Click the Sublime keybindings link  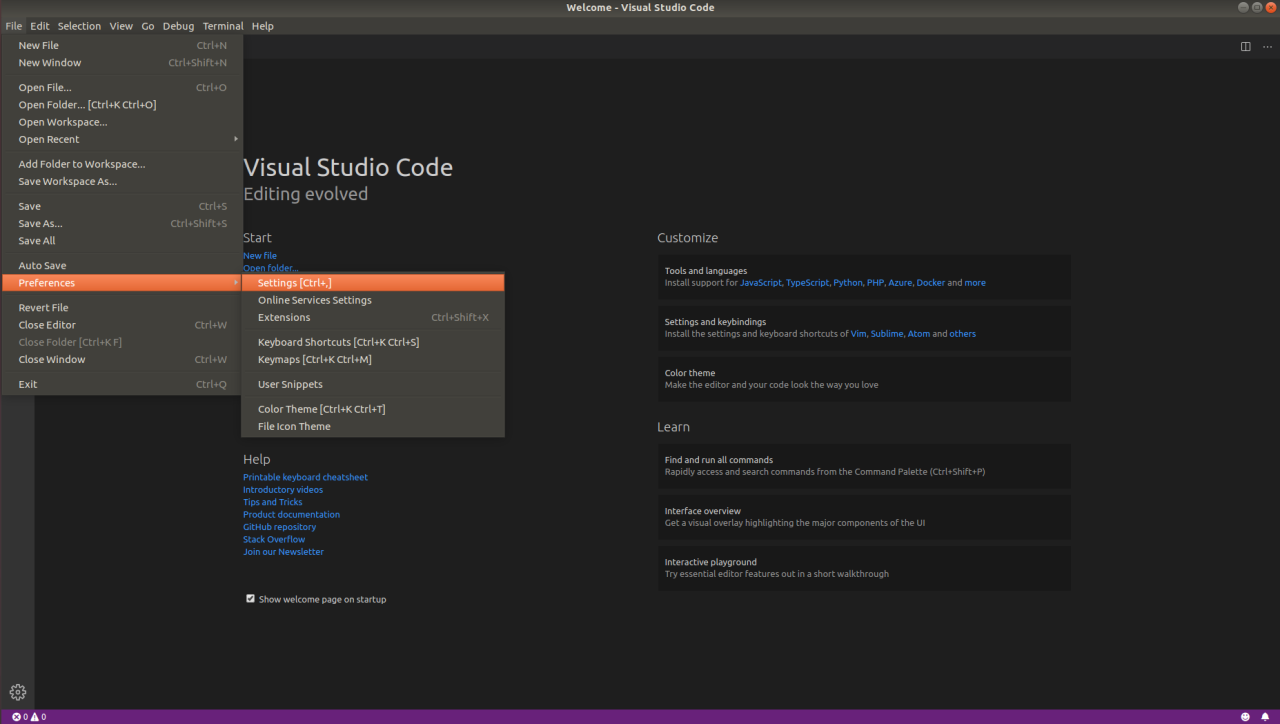(887, 334)
